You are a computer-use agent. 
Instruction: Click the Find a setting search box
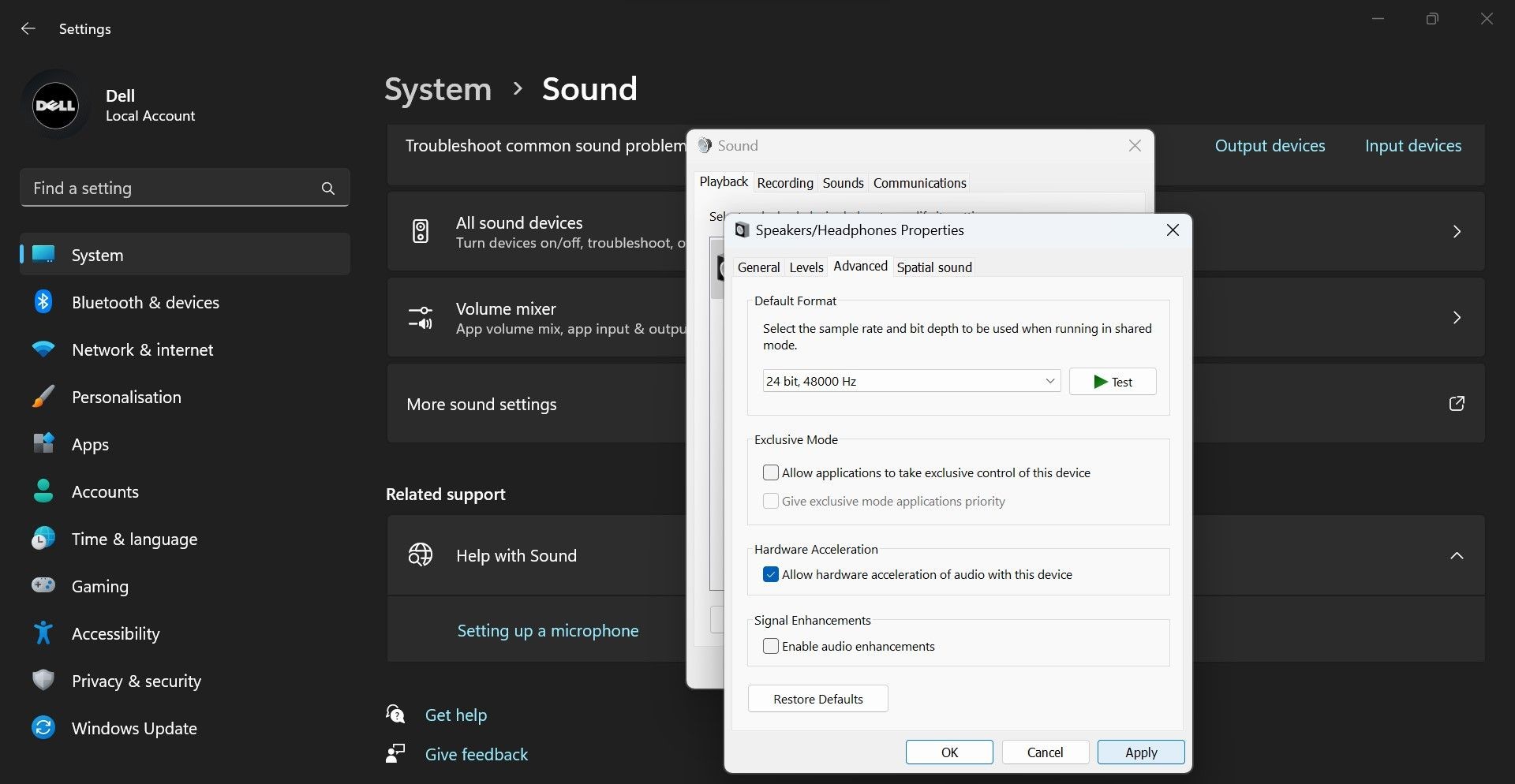click(185, 188)
